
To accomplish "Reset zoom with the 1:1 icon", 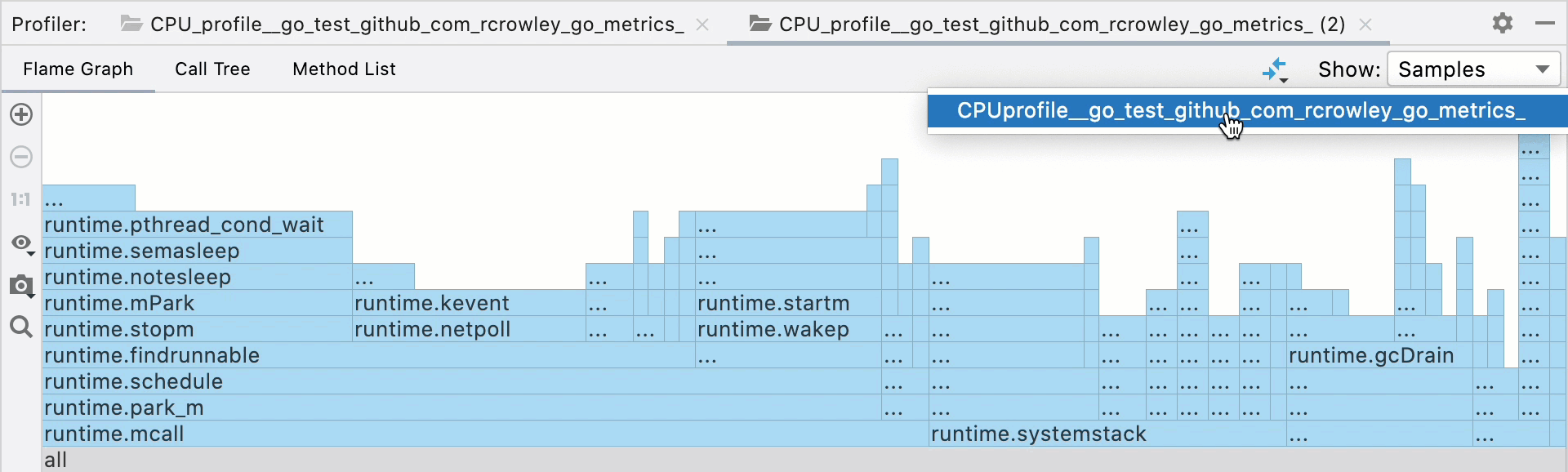I will tap(20, 199).
